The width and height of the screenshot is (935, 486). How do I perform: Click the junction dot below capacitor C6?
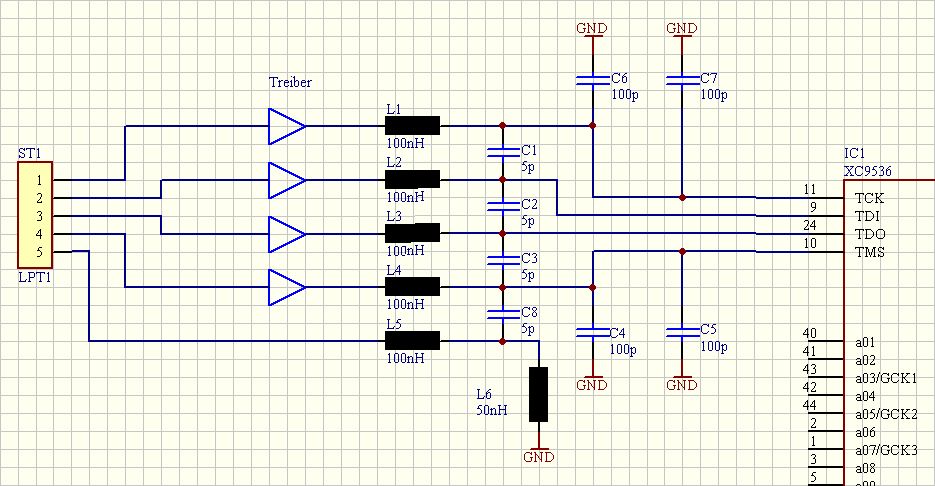(x=592, y=125)
